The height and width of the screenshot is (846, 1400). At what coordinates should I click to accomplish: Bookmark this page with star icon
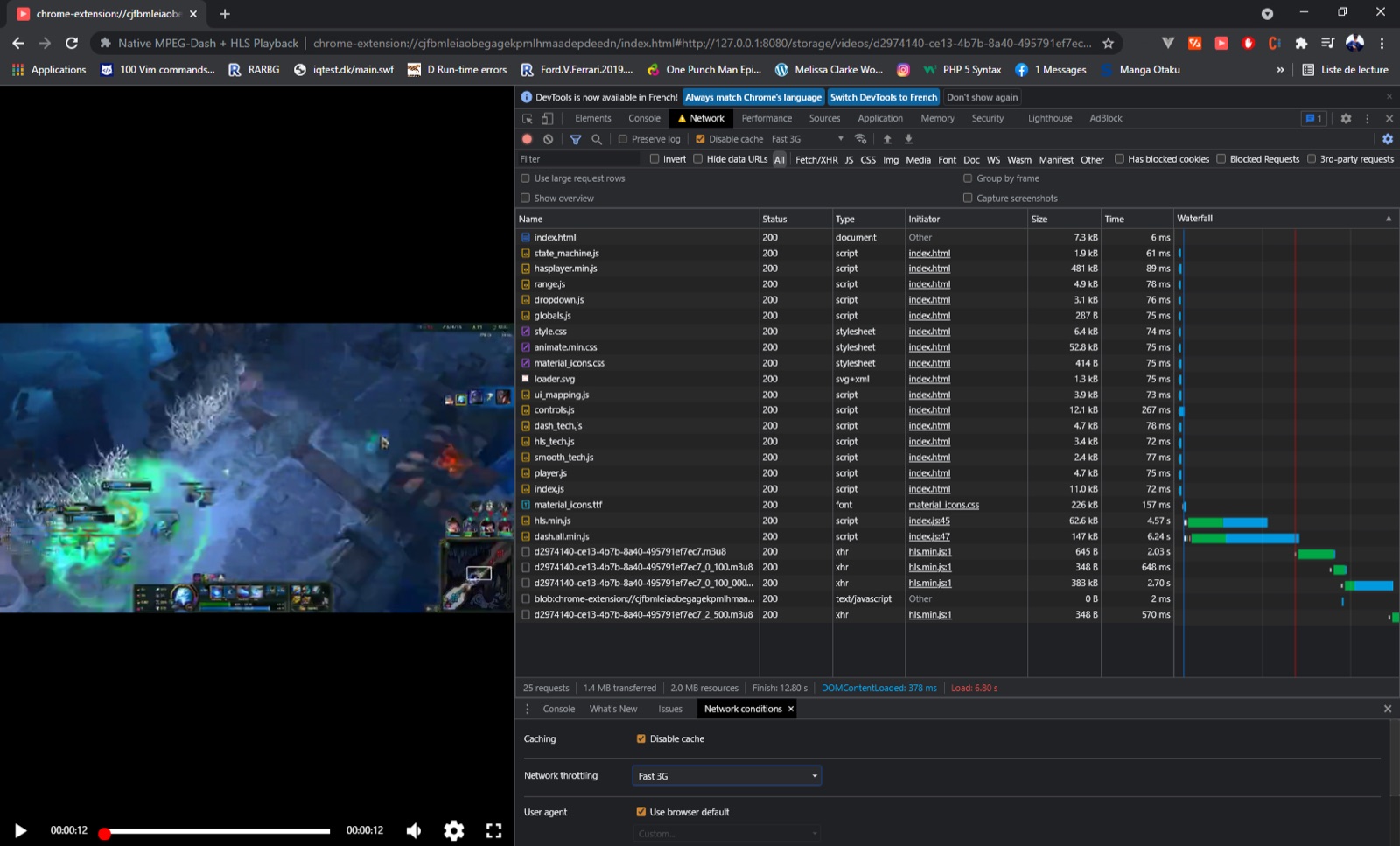pos(1109,43)
